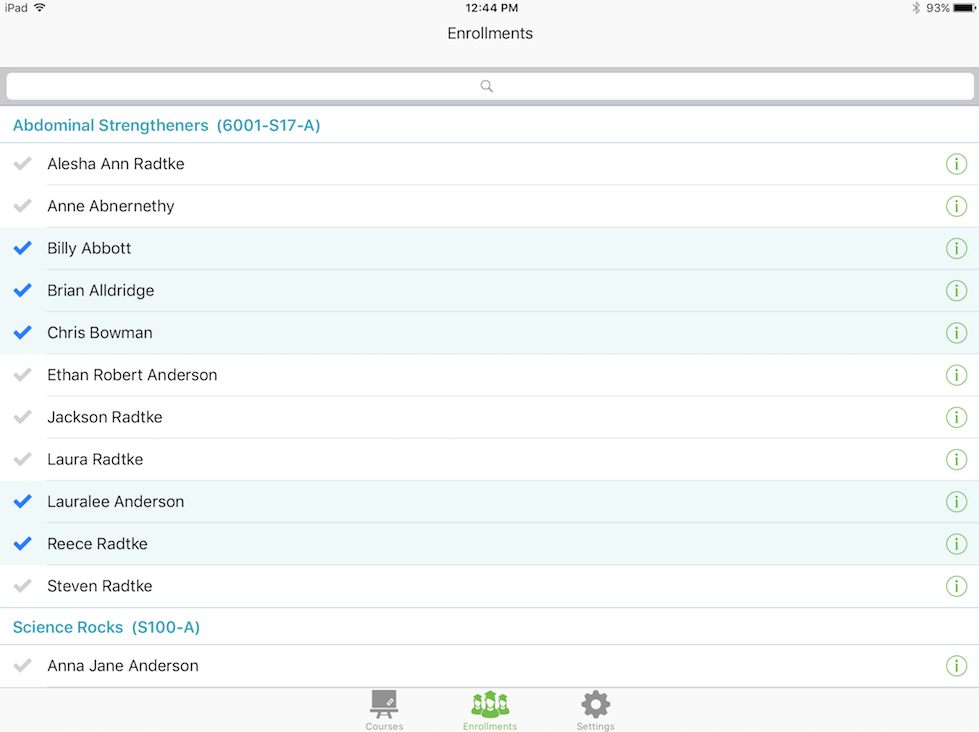Screen dimensions: 979x732
Task: Mark Ethan Robert Anderson checkmark
Action: pyautogui.click(x=22, y=375)
